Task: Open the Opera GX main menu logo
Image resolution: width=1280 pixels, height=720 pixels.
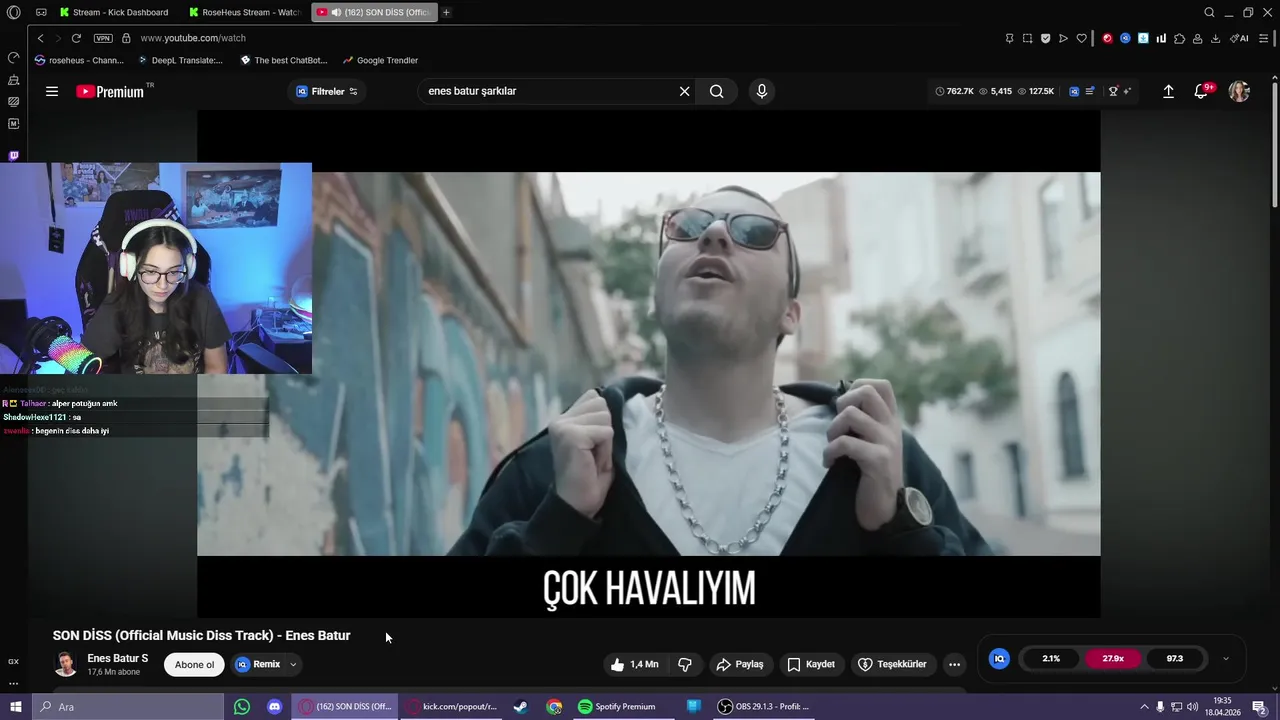Action: (13, 12)
